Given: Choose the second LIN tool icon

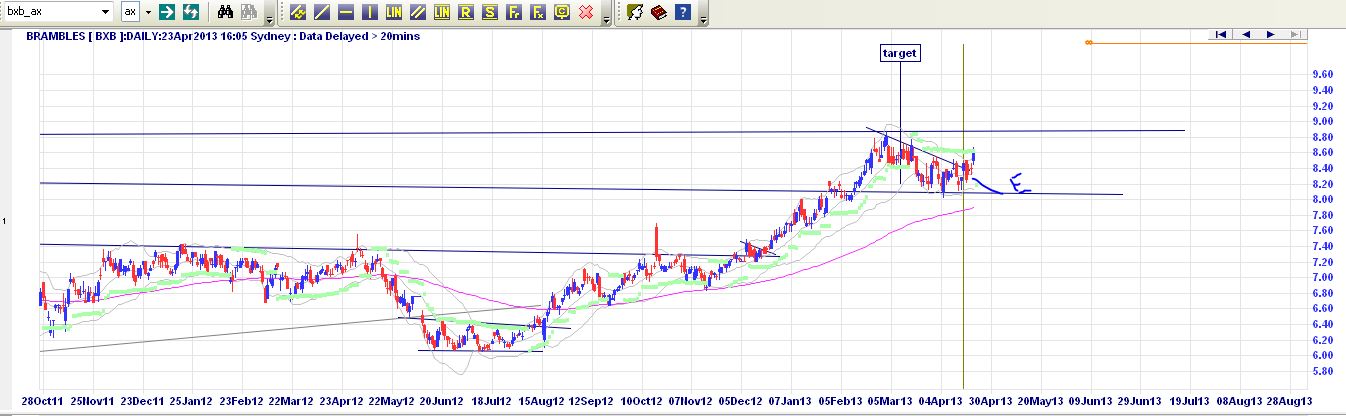Looking at the screenshot, I should [441, 12].
